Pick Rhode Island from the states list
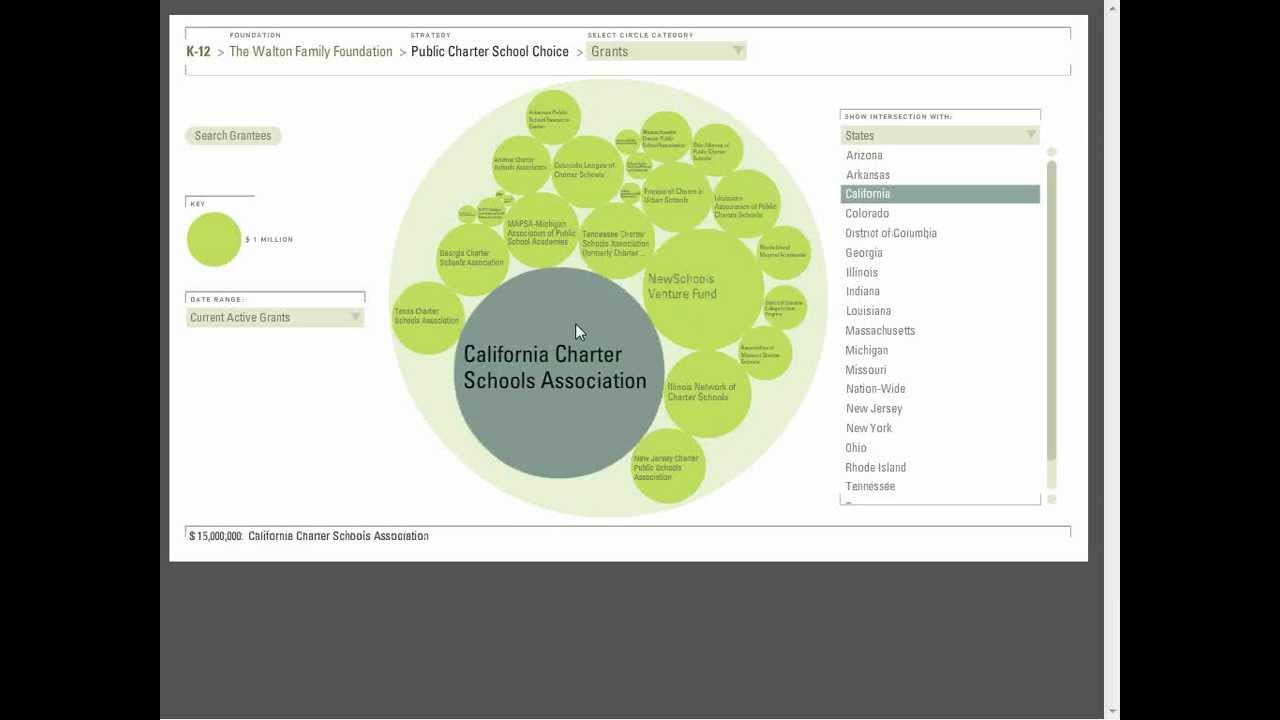This screenshot has width=1280, height=720. click(876, 467)
